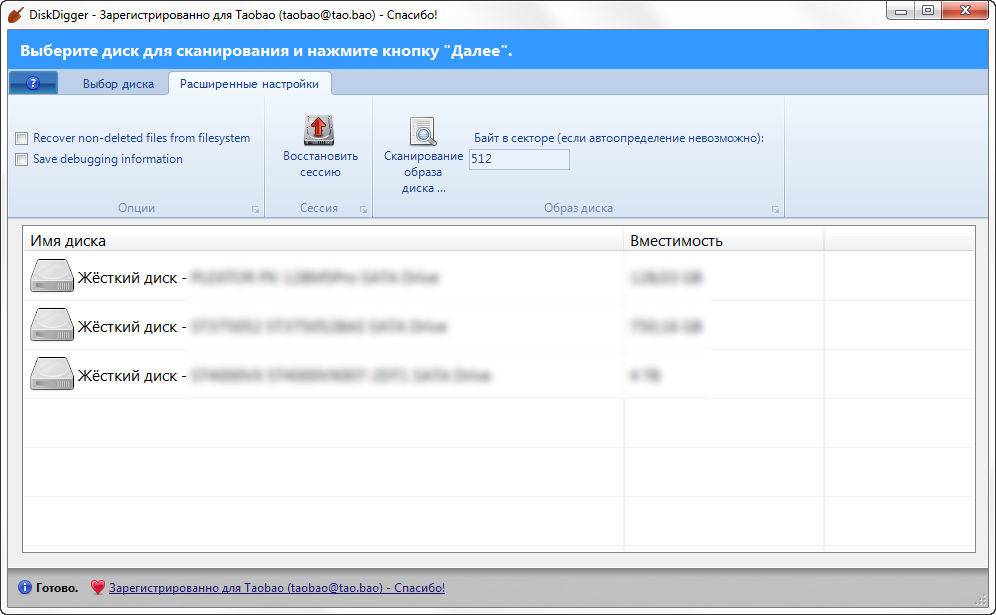This screenshot has height=615, width=996.
Task: Click the blue info icon next to Готово
Action: [x=24, y=587]
